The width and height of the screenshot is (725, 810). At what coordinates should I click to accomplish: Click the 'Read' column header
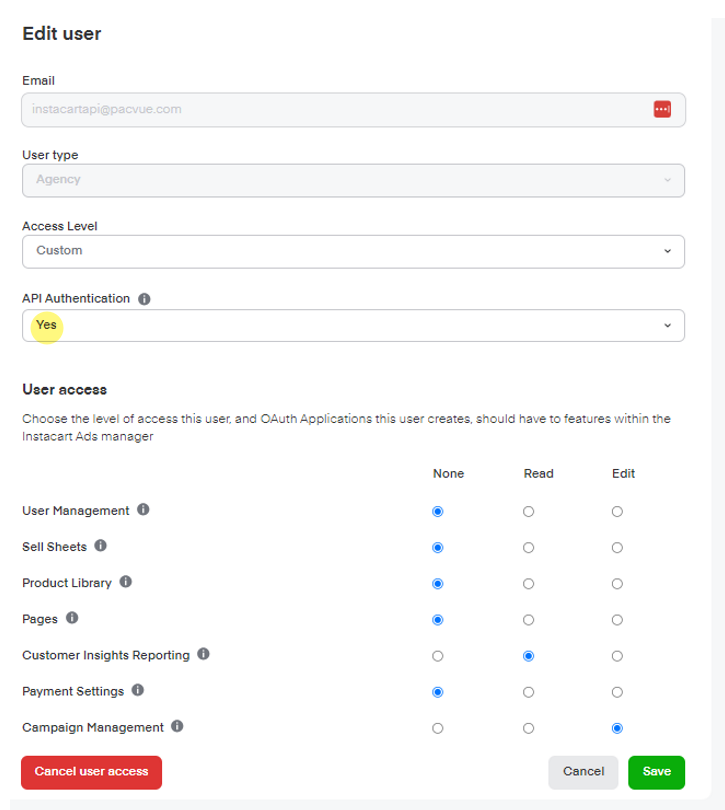538,474
